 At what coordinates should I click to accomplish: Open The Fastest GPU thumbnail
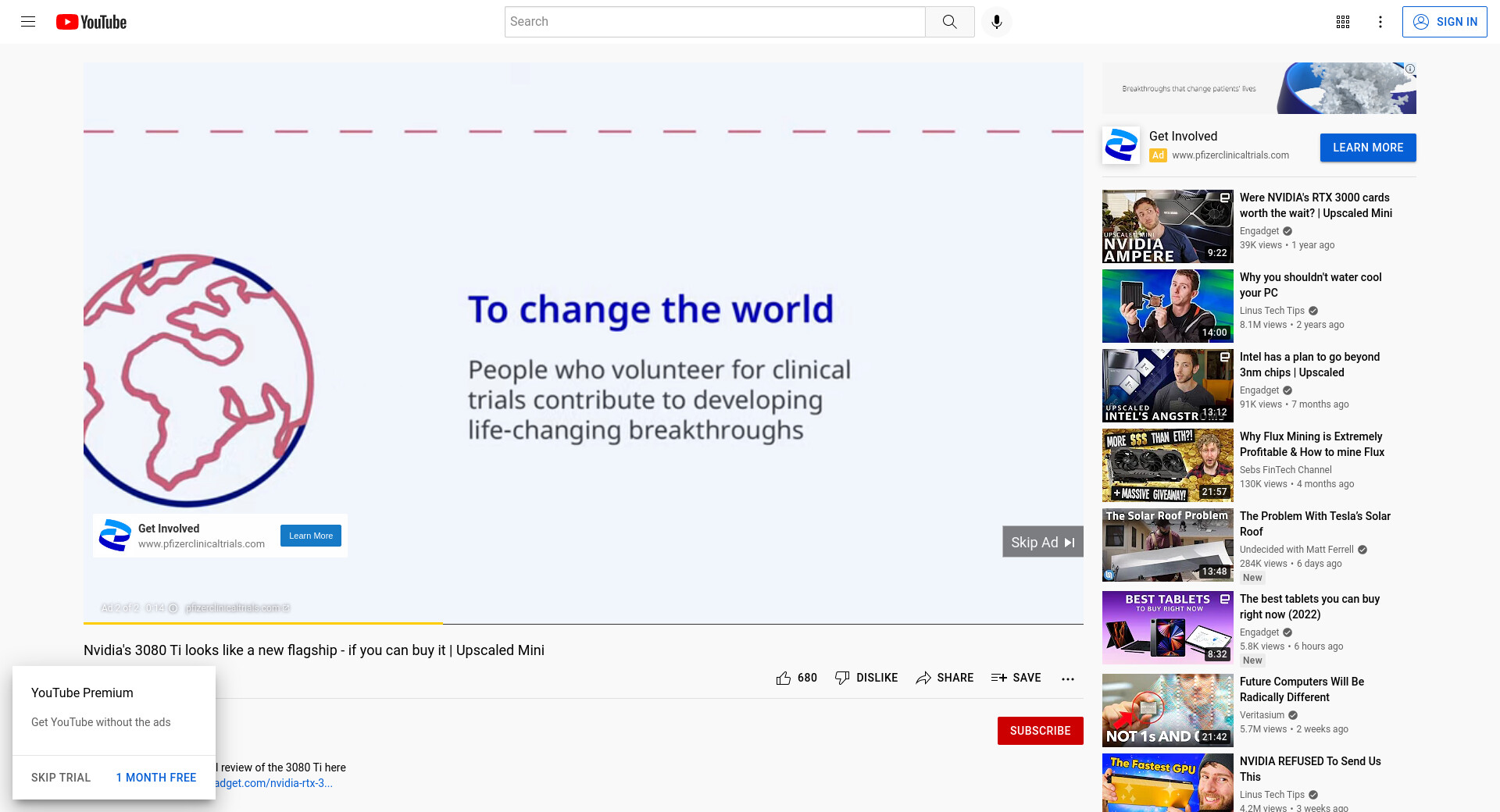pos(1168,782)
